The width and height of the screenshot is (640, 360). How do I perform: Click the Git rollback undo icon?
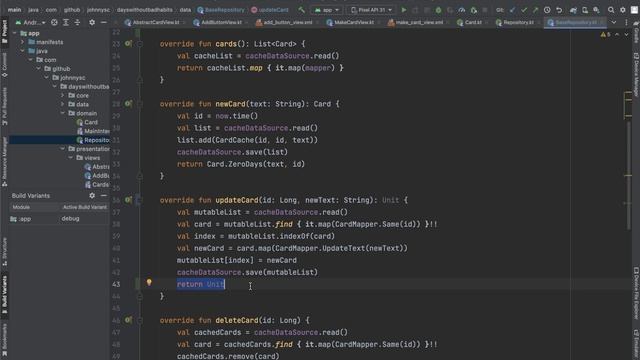tap(559, 10)
